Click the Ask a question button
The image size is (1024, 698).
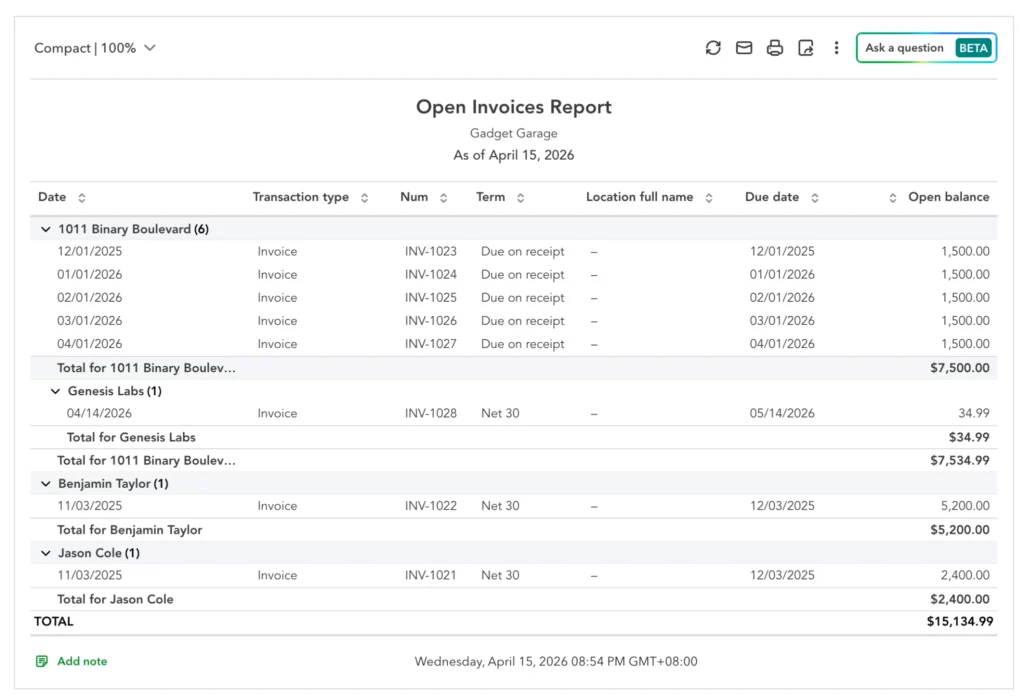[926, 48]
